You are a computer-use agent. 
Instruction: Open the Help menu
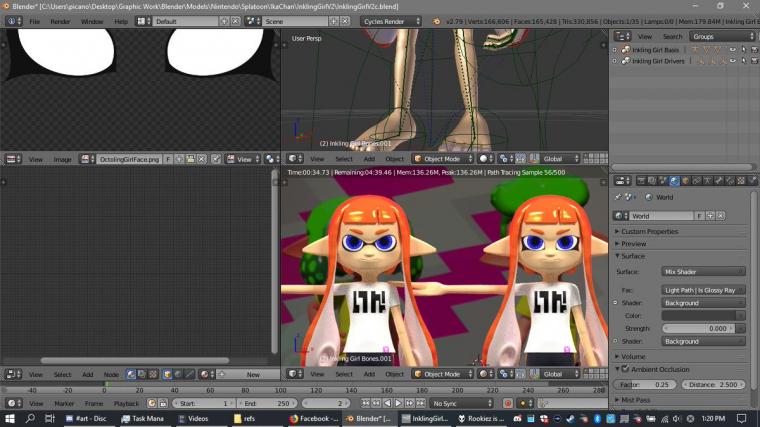[x=121, y=22]
